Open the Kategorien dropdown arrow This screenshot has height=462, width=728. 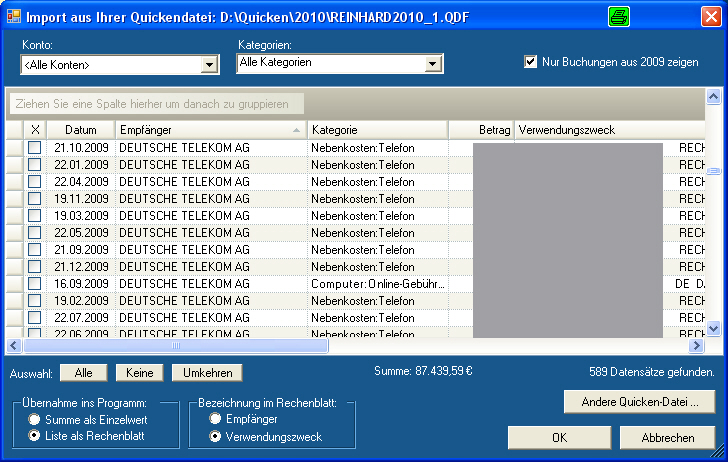pyautogui.click(x=433, y=64)
